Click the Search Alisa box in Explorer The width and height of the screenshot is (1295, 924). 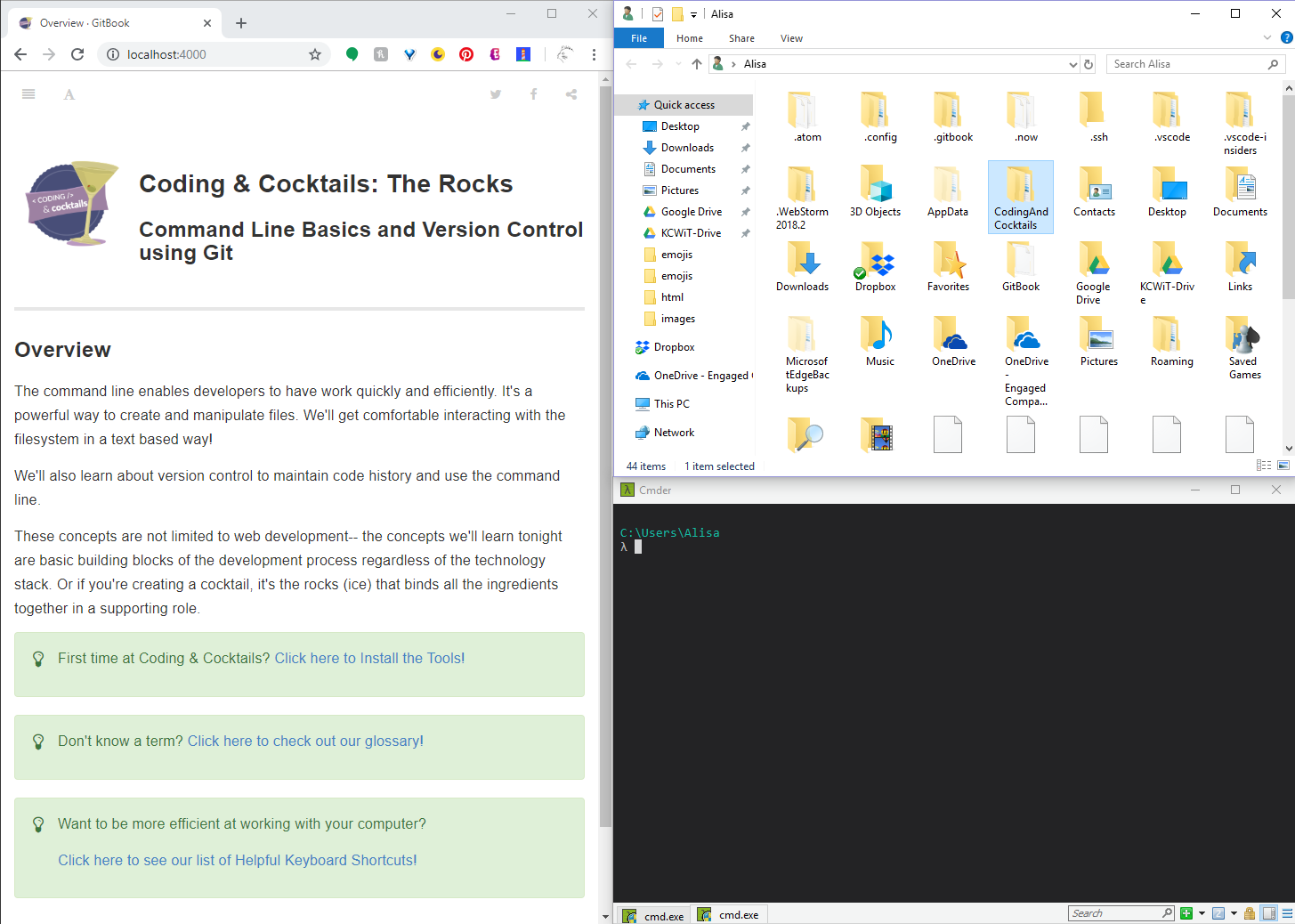(1195, 64)
